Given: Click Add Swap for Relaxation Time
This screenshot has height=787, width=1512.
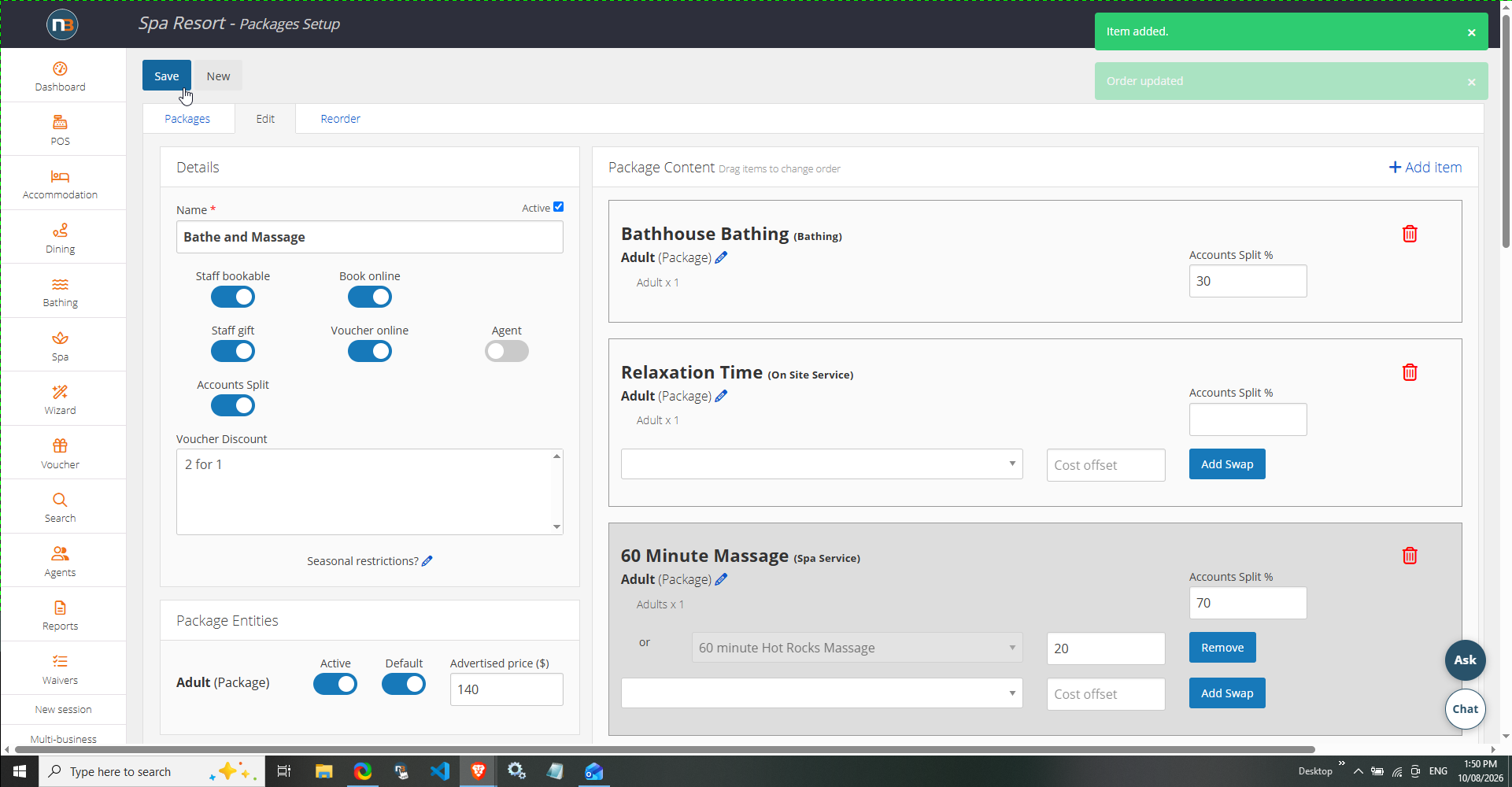Looking at the screenshot, I should coord(1227,464).
